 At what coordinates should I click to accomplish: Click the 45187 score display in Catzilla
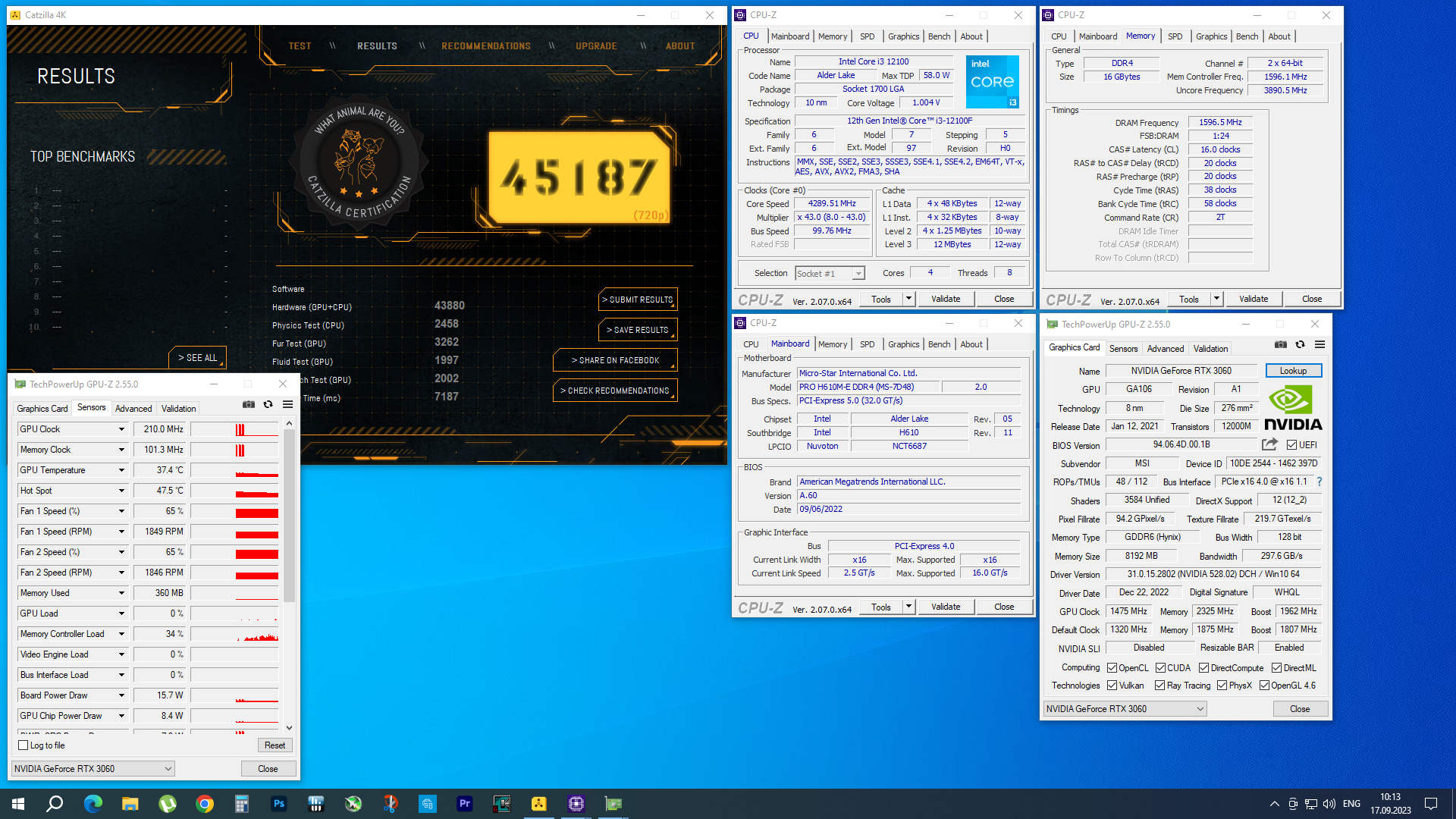[x=579, y=177]
